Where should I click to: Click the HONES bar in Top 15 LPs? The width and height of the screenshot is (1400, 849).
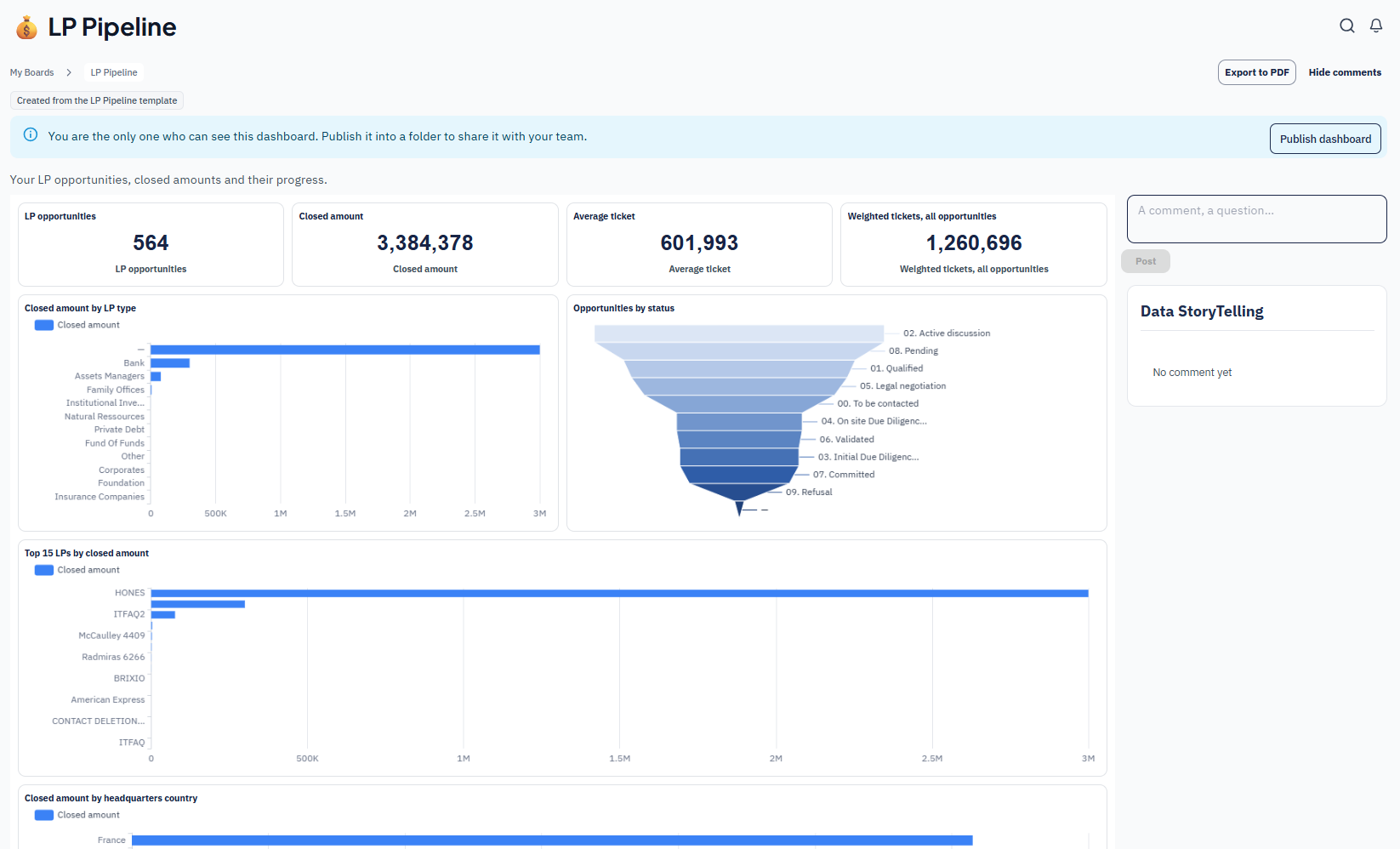point(619,593)
